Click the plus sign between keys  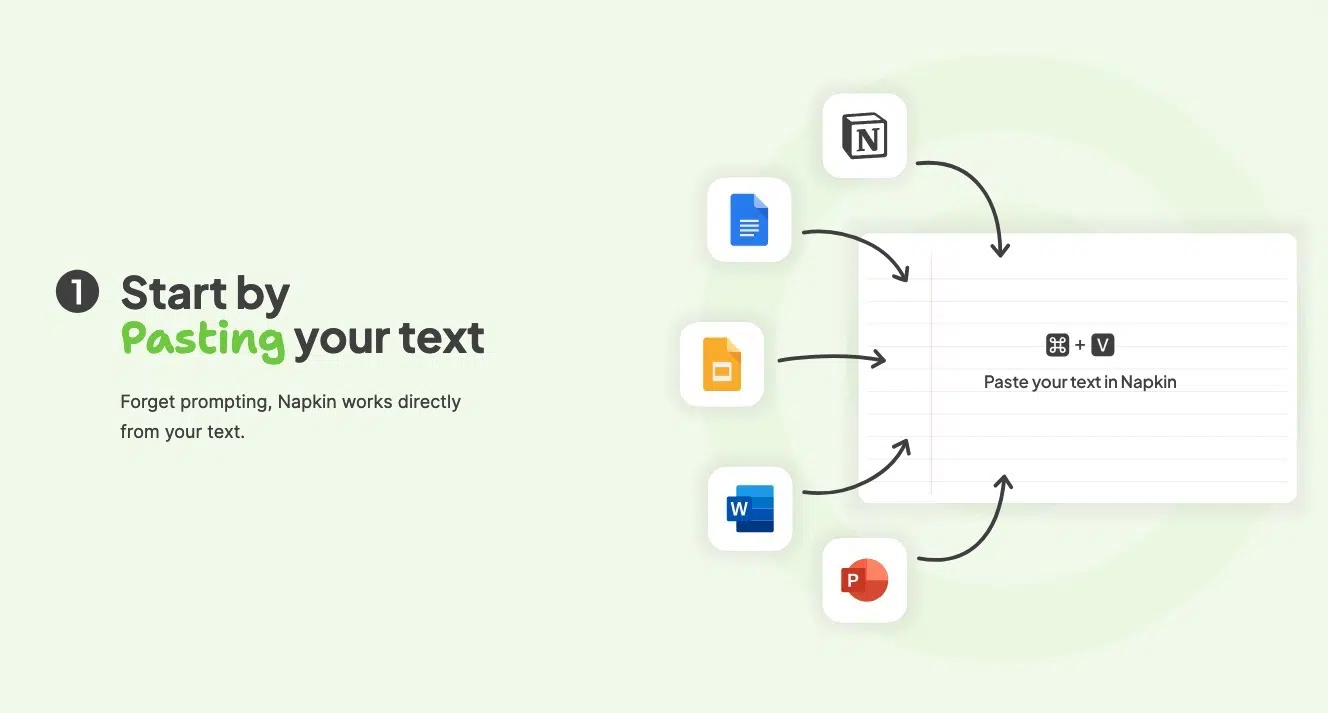pyautogui.click(x=1080, y=345)
